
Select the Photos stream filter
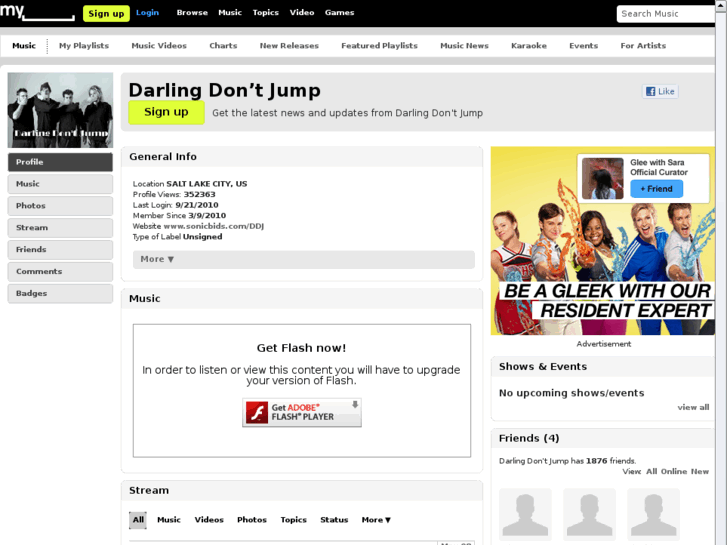(x=252, y=520)
